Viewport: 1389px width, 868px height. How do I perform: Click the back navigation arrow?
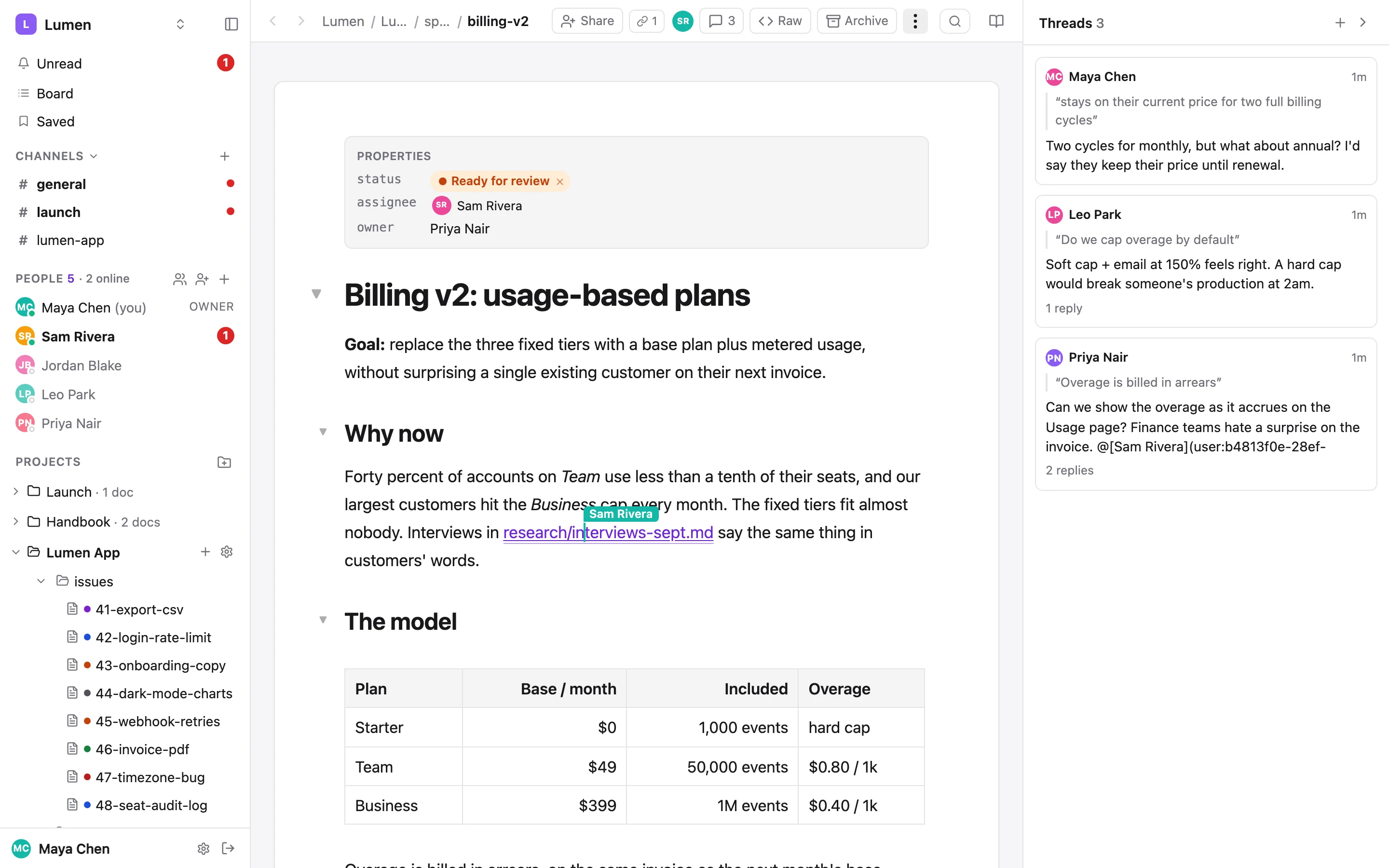coord(273,21)
